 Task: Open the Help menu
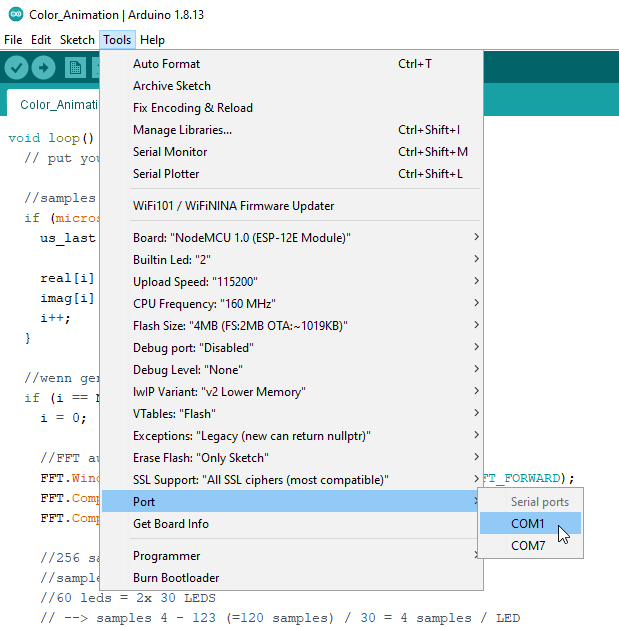(x=152, y=40)
